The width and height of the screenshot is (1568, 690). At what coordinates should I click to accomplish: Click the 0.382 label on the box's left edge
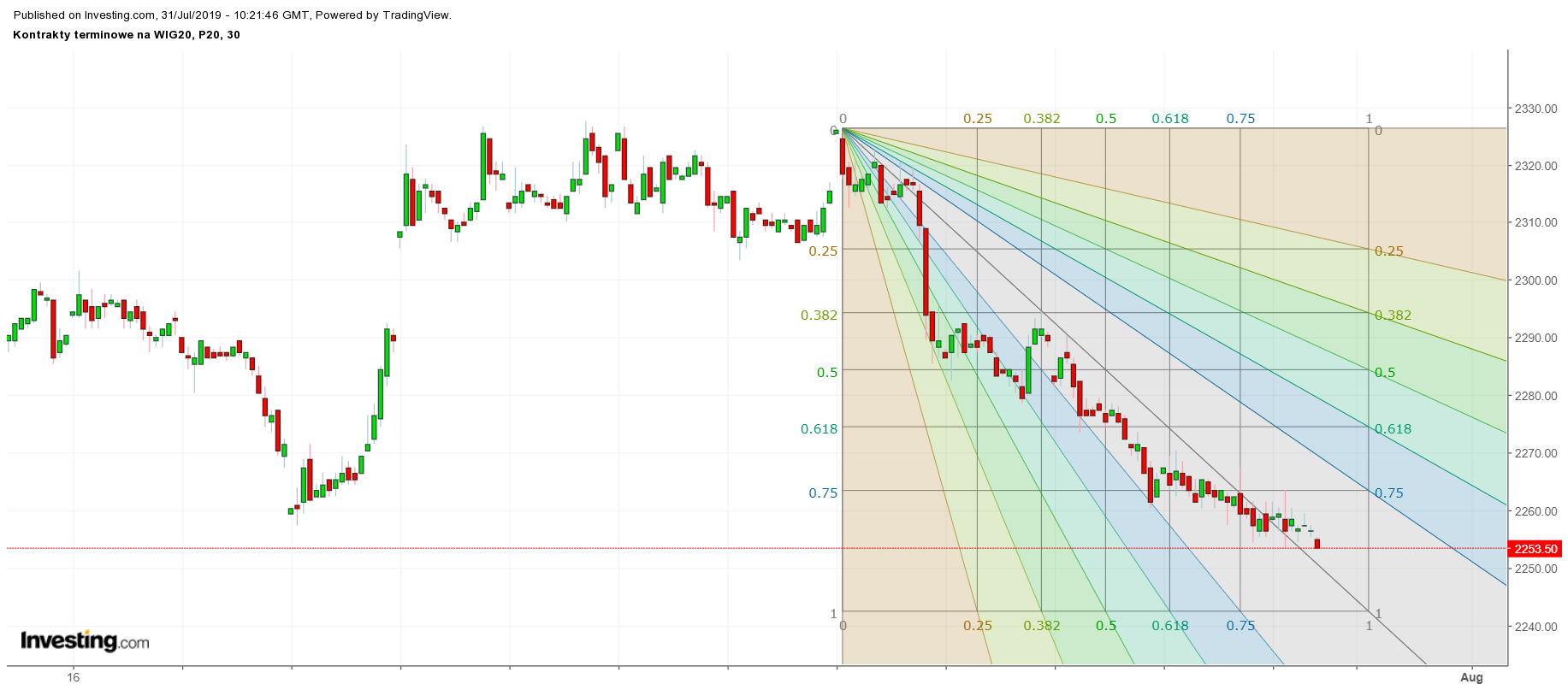point(820,316)
